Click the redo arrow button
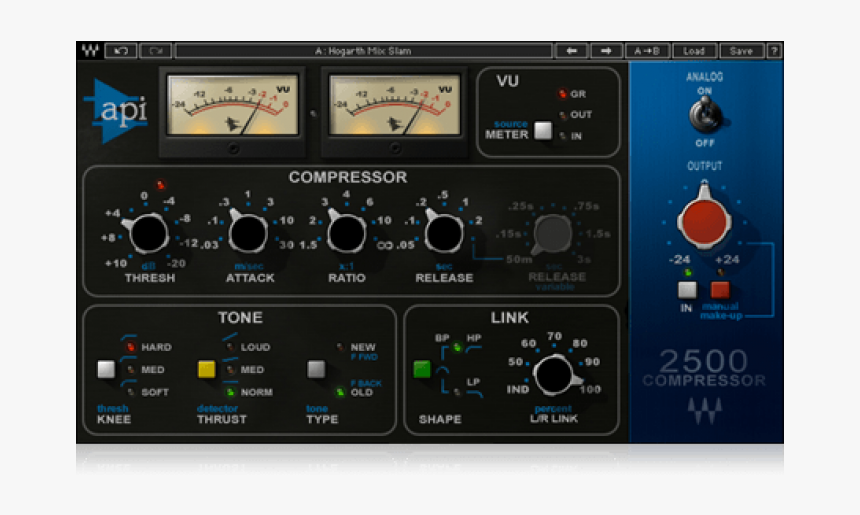Viewport: 860px width, 515px height. 155,51
